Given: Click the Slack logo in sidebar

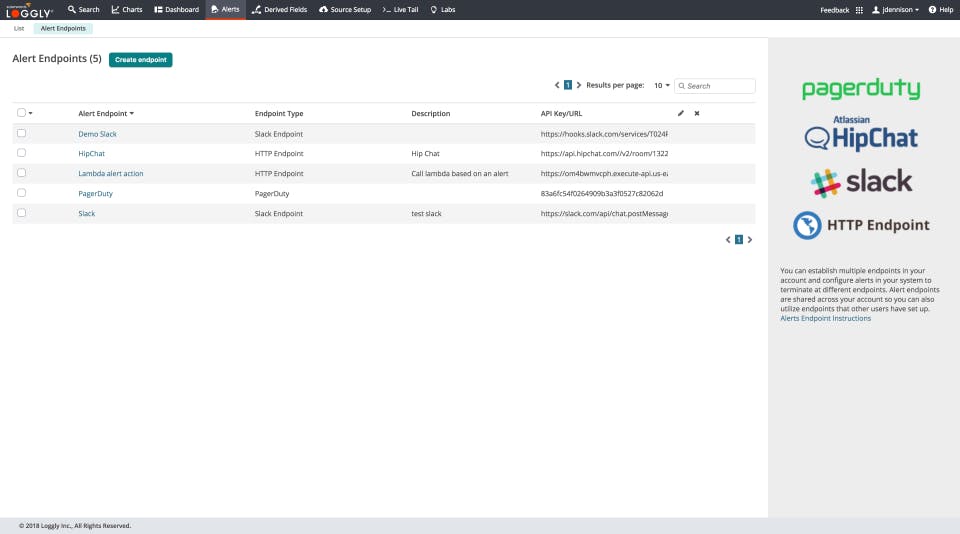Looking at the screenshot, I should pyautogui.click(x=861, y=182).
